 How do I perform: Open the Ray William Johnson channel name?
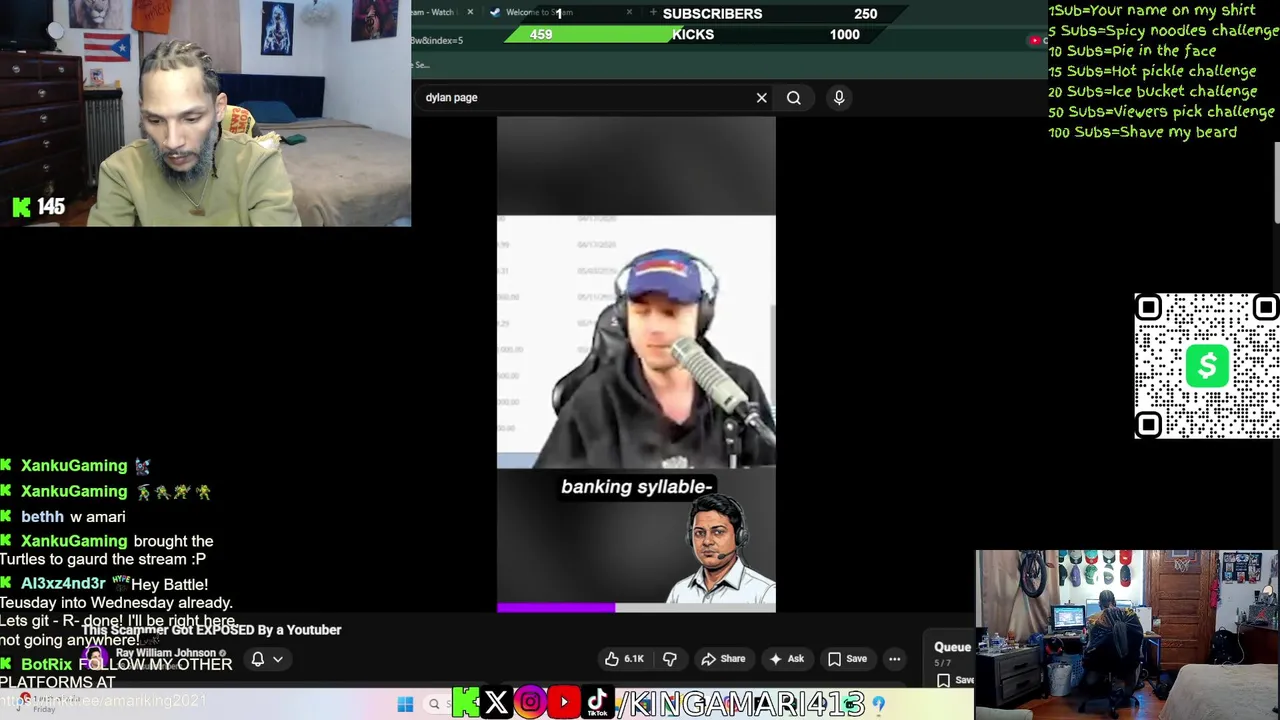click(x=166, y=653)
